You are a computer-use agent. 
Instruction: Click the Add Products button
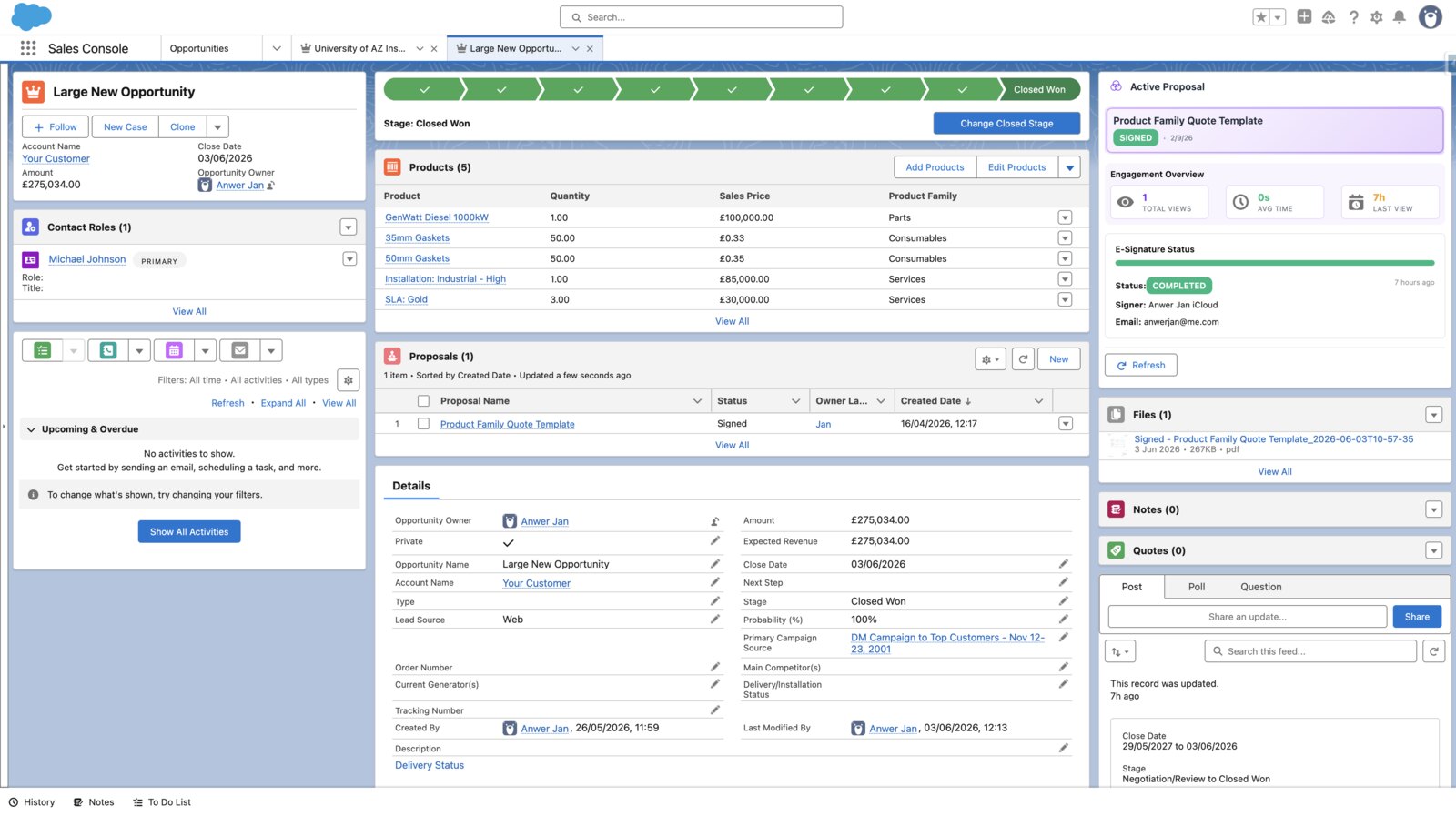(935, 167)
